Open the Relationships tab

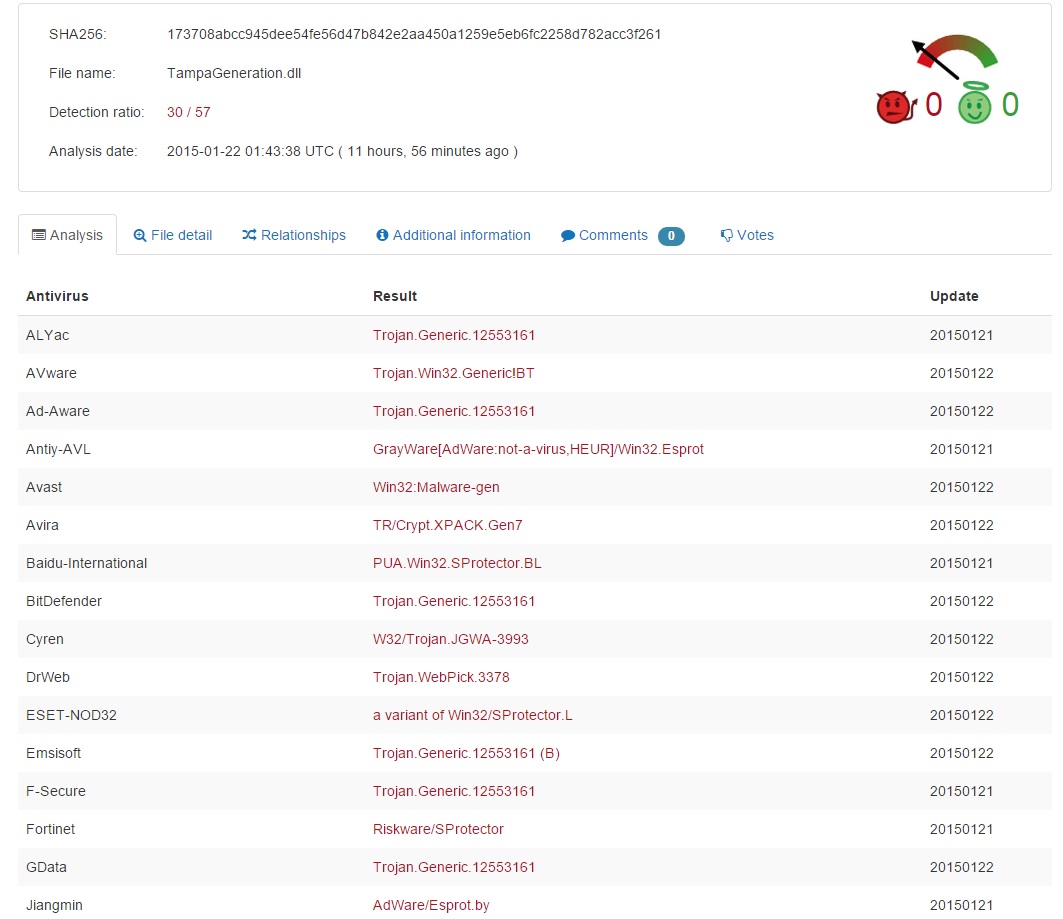[x=294, y=235]
